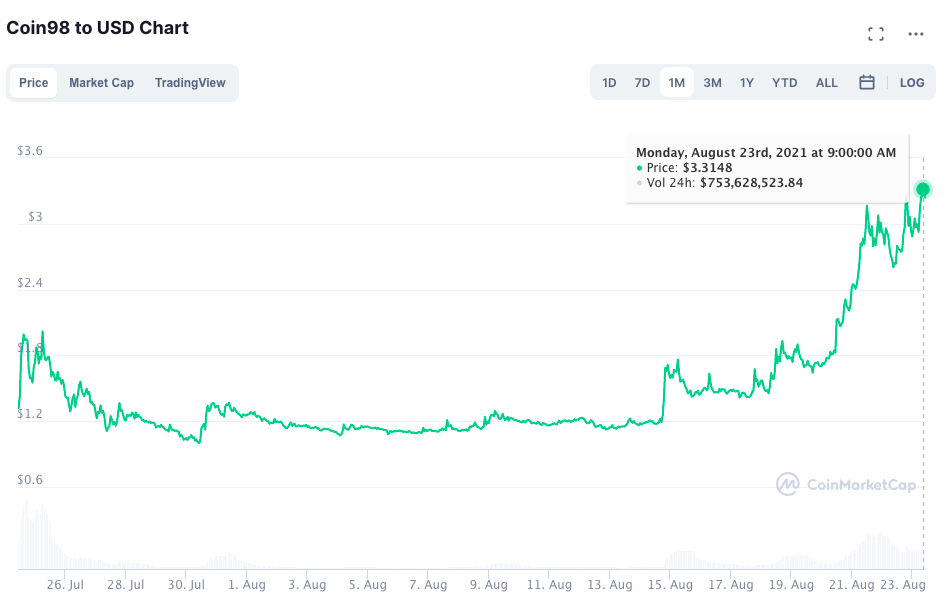The height and width of the screenshot is (594, 945).
Task: Show the ALL time range
Action: [x=827, y=83]
